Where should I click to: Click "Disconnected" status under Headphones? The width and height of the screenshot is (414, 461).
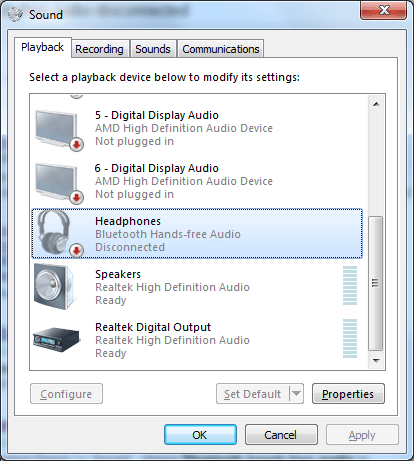130,247
